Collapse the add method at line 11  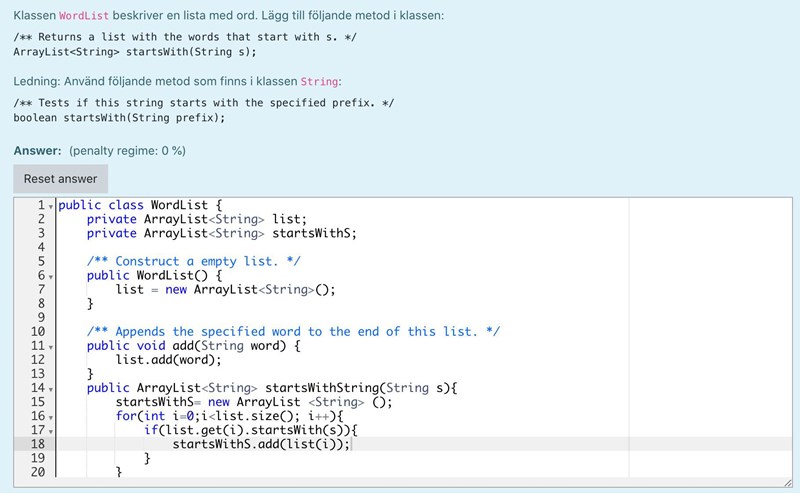pyautogui.click(x=51, y=346)
